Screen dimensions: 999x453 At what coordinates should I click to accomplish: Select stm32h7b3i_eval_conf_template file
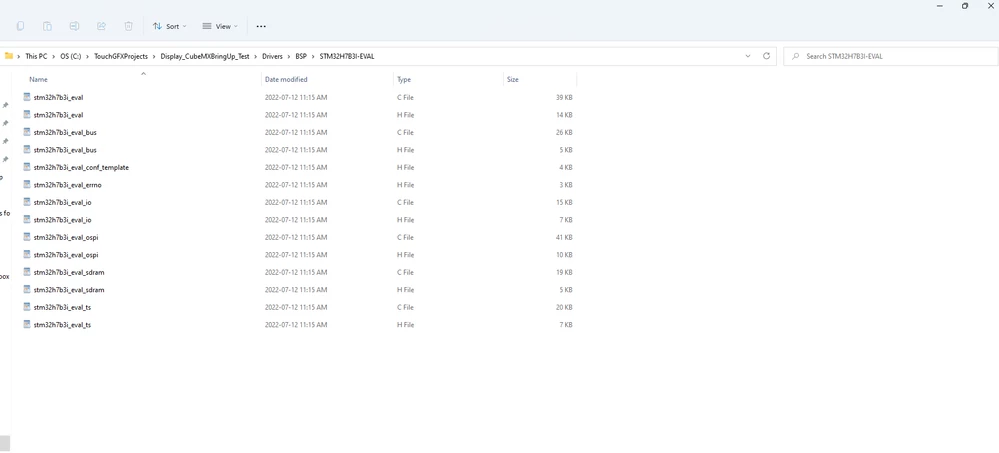(x=299, y=168)
